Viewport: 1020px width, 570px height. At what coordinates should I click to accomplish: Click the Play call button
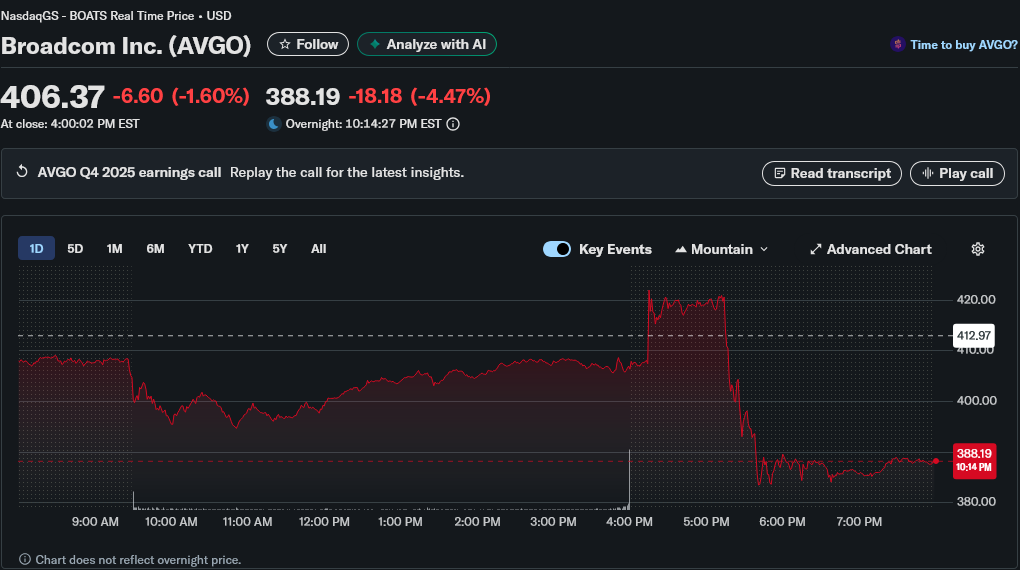coord(957,174)
